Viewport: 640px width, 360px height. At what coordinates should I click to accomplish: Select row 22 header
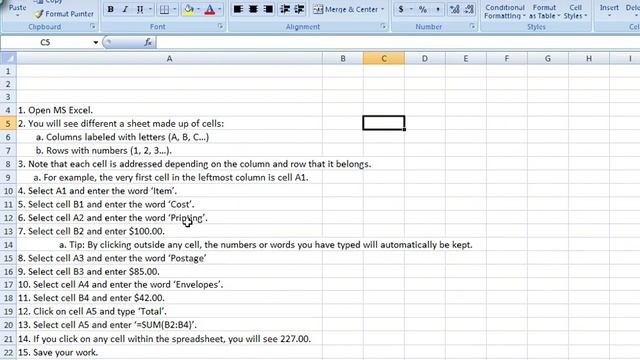8,352
